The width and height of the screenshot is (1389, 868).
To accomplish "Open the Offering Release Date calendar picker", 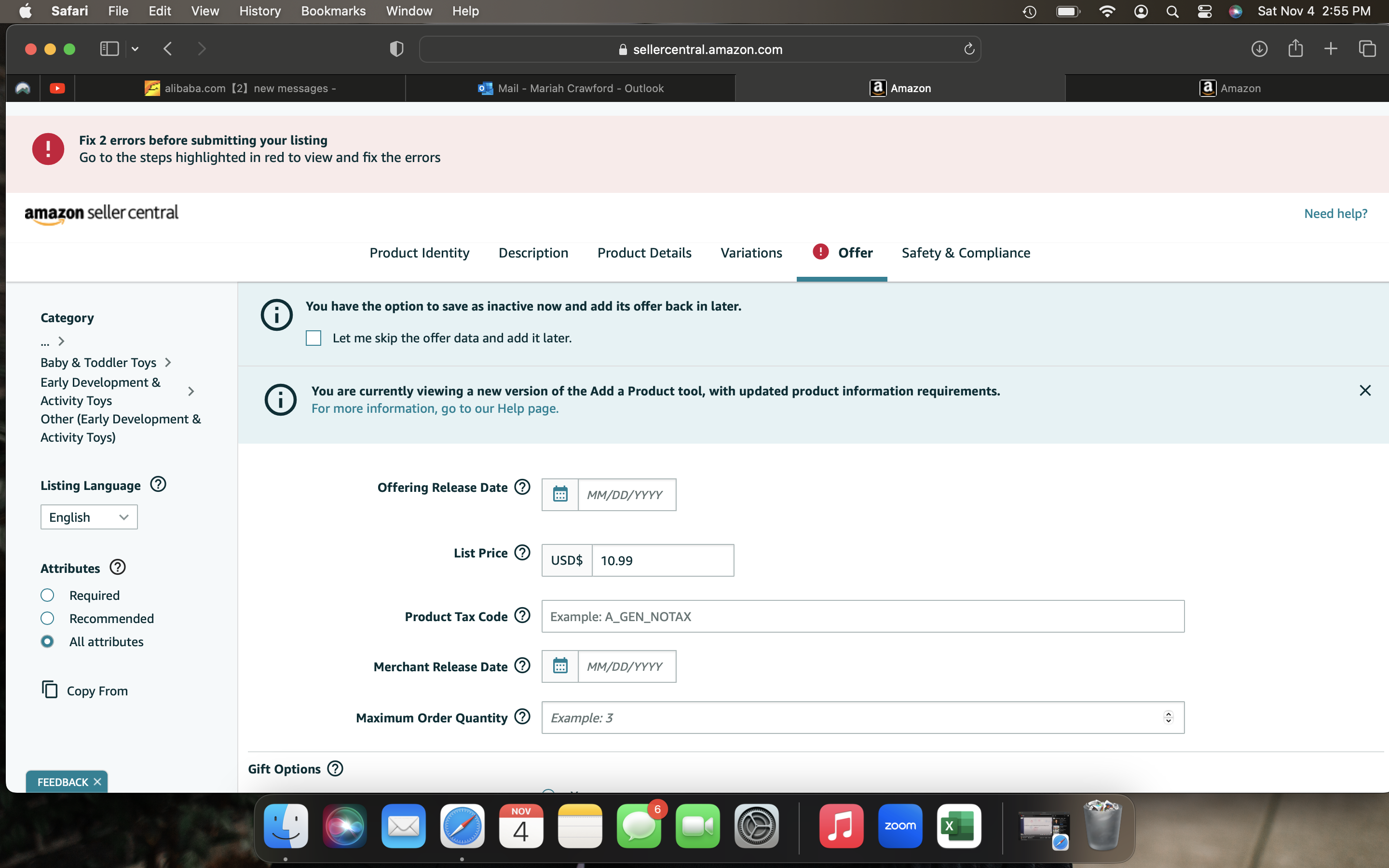I will [x=559, y=494].
